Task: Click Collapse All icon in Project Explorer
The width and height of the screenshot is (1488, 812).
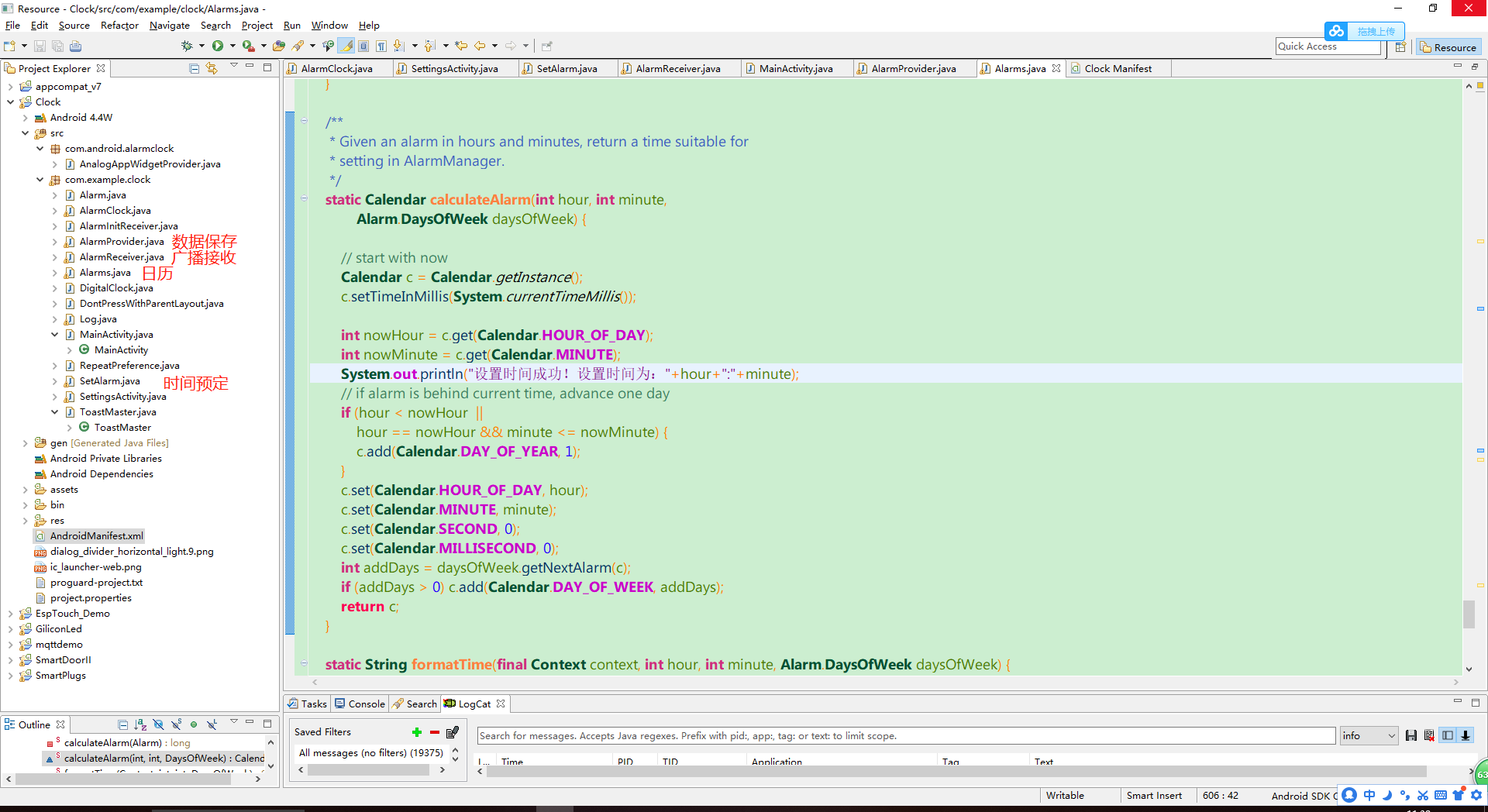Action: pyautogui.click(x=194, y=68)
